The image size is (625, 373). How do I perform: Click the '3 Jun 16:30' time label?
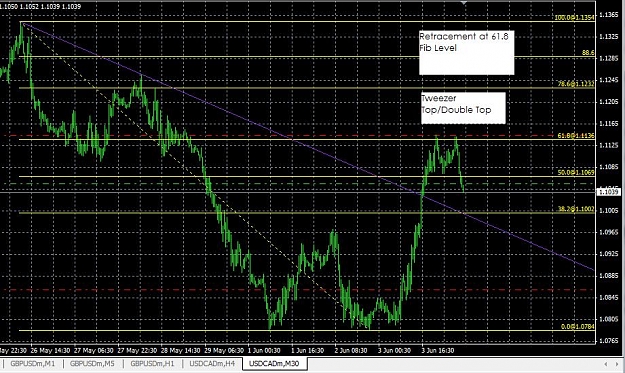(438, 351)
